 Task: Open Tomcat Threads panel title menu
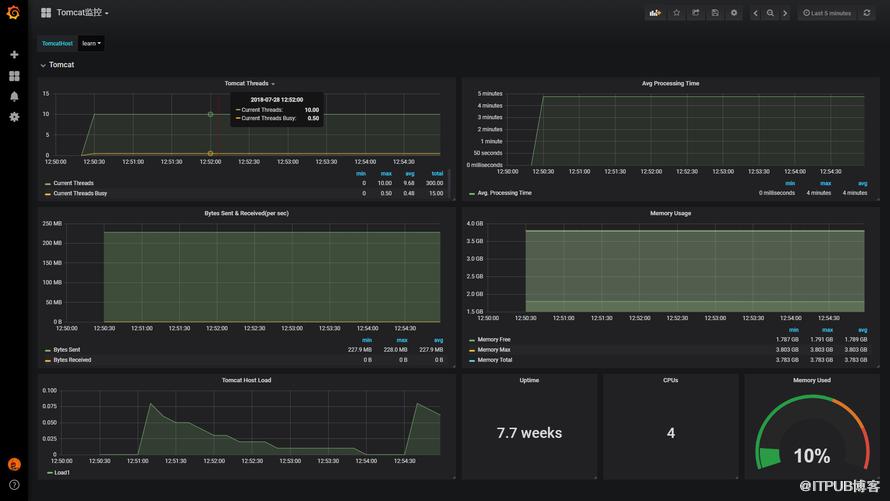[x=249, y=83]
